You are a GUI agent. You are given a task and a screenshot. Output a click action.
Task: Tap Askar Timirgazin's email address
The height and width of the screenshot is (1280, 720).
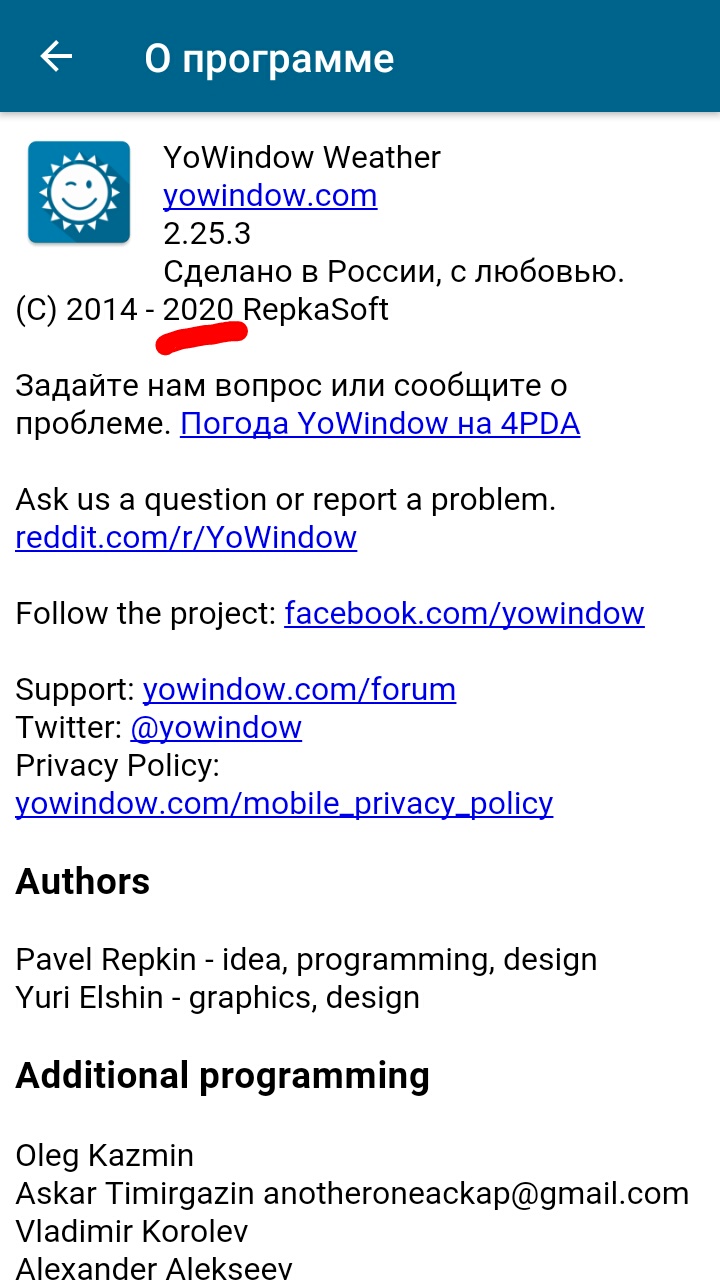pyautogui.click(x=476, y=1194)
